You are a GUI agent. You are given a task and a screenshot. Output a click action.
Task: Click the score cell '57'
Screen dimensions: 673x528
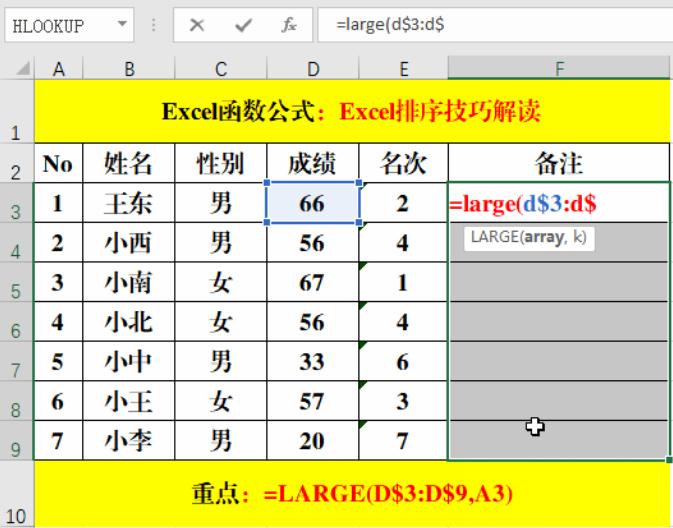click(x=312, y=401)
